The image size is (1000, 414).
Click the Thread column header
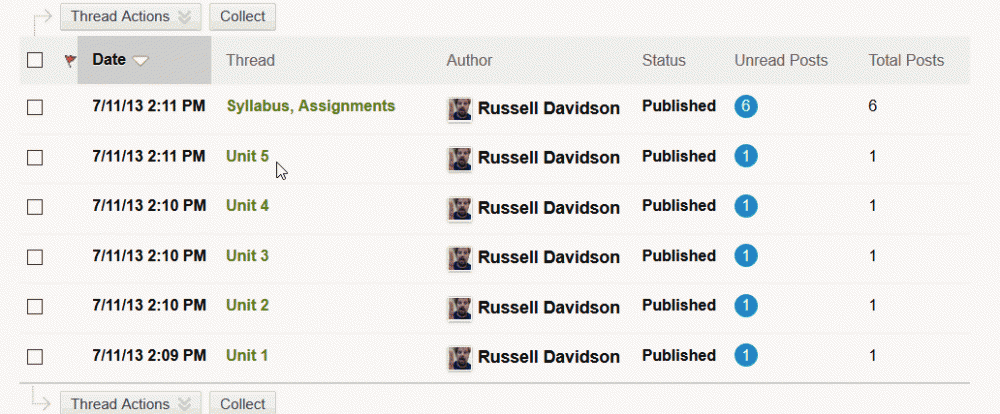(x=250, y=60)
